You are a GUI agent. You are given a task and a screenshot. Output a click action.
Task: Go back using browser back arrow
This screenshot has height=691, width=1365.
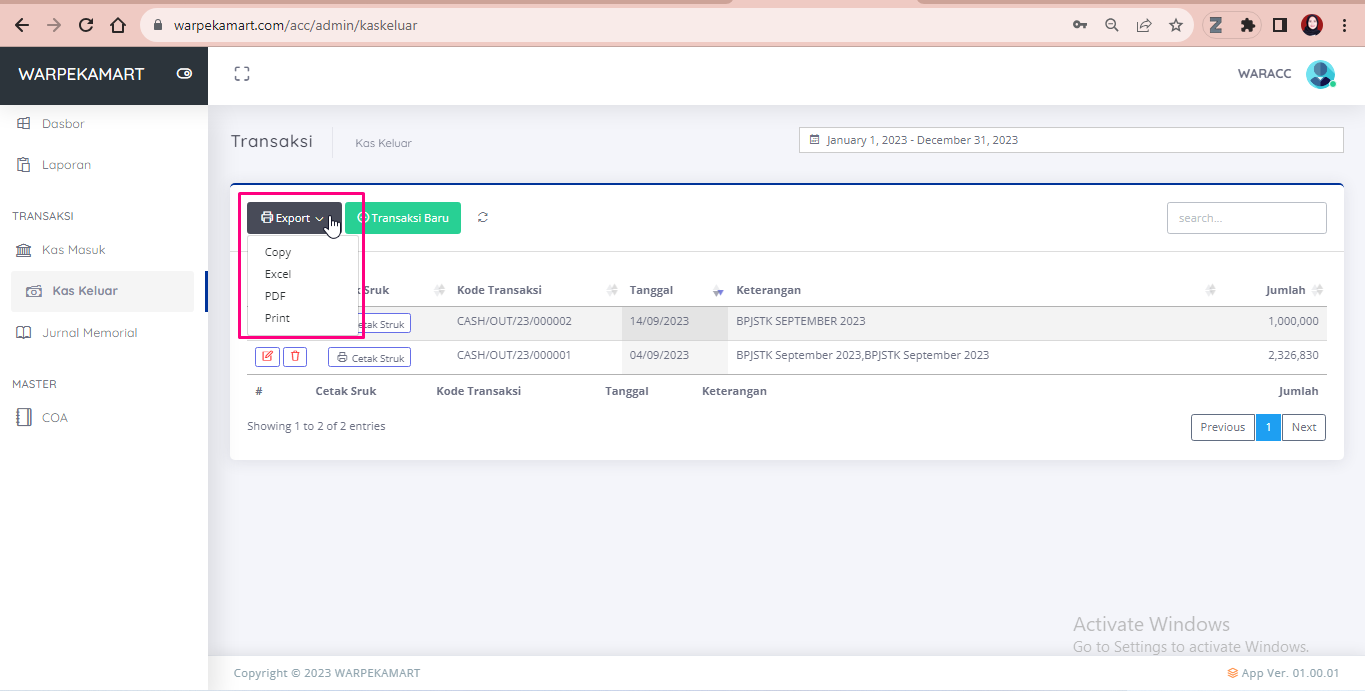[x=21, y=25]
